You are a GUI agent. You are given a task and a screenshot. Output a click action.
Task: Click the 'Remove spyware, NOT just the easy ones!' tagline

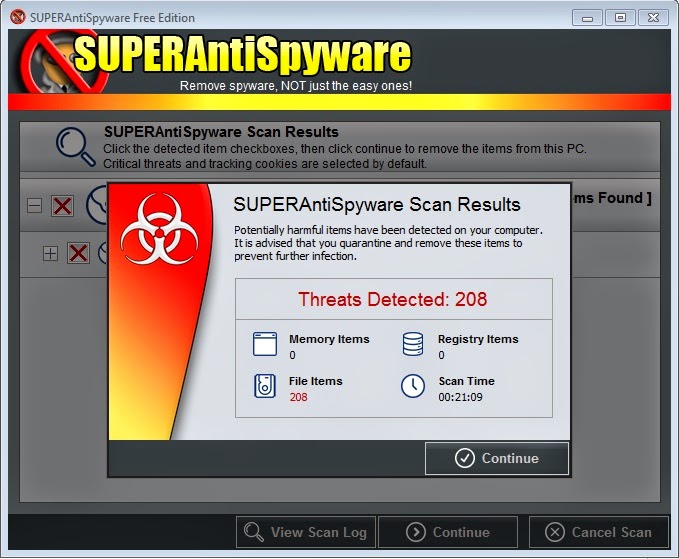[296, 86]
